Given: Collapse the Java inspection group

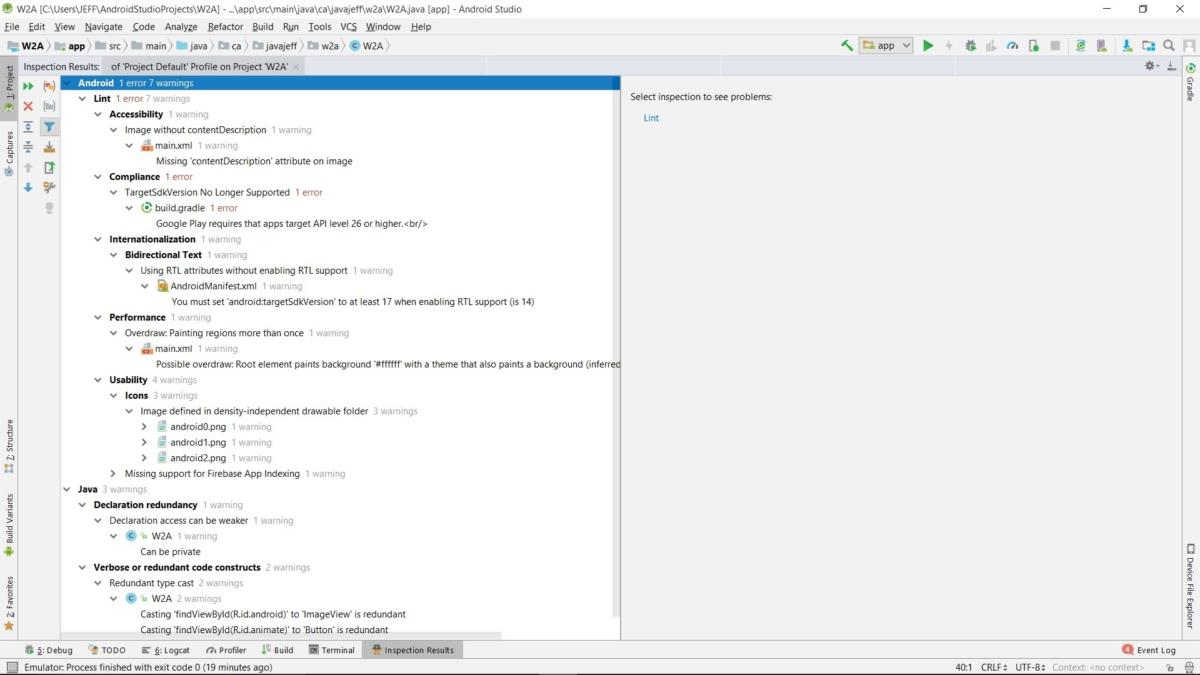Looking at the screenshot, I should [x=67, y=490].
